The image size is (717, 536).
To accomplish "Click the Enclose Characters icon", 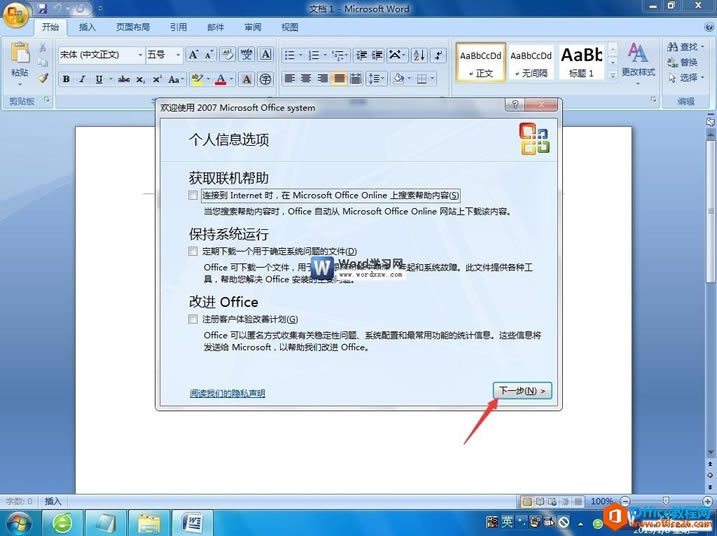I will [x=266, y=79].
